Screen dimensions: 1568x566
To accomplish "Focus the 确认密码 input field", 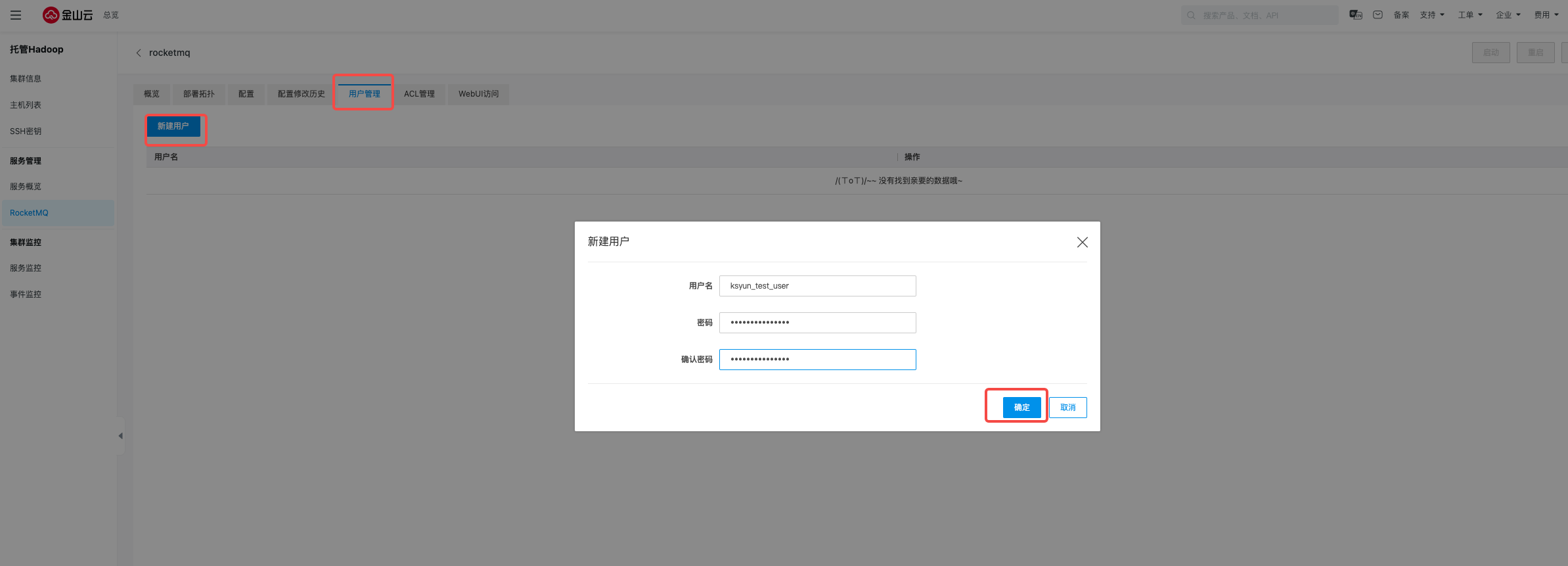I will (818, 360).
